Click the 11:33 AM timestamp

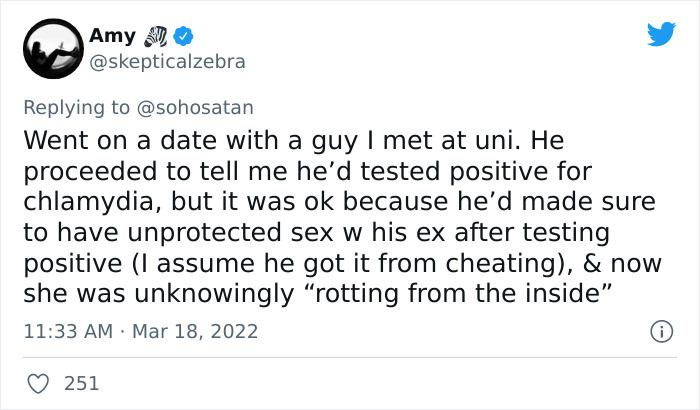(68, 330)
